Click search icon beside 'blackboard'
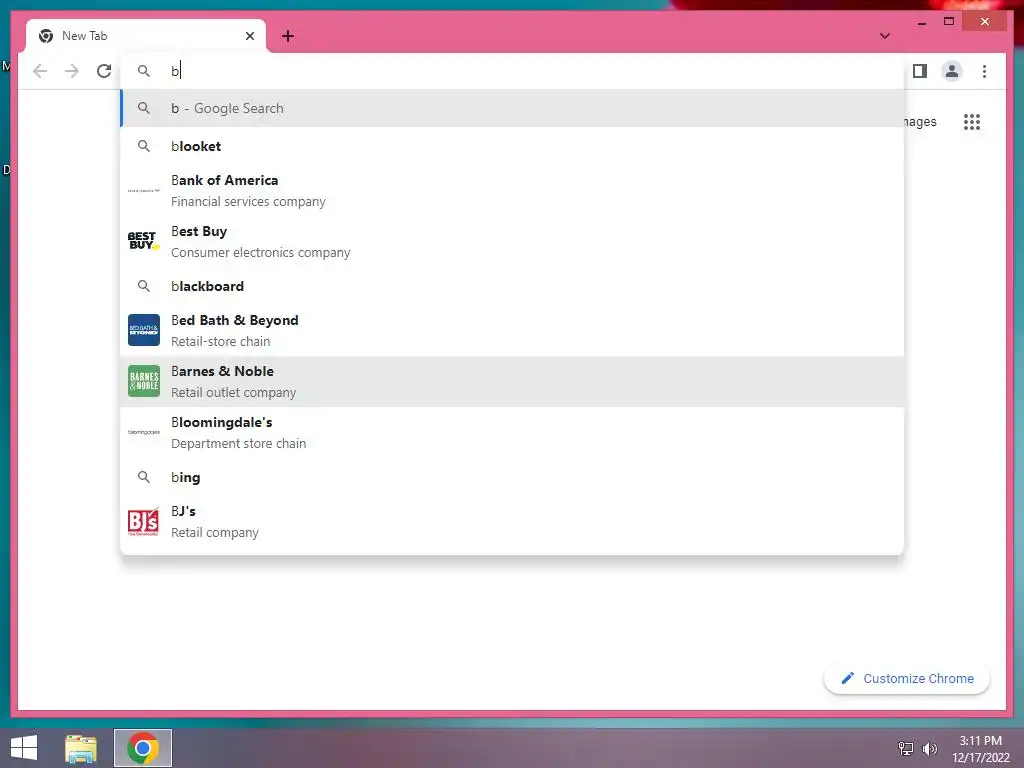Image resolution: width=1024 pixels, height=768 pixels. point(144,286)
